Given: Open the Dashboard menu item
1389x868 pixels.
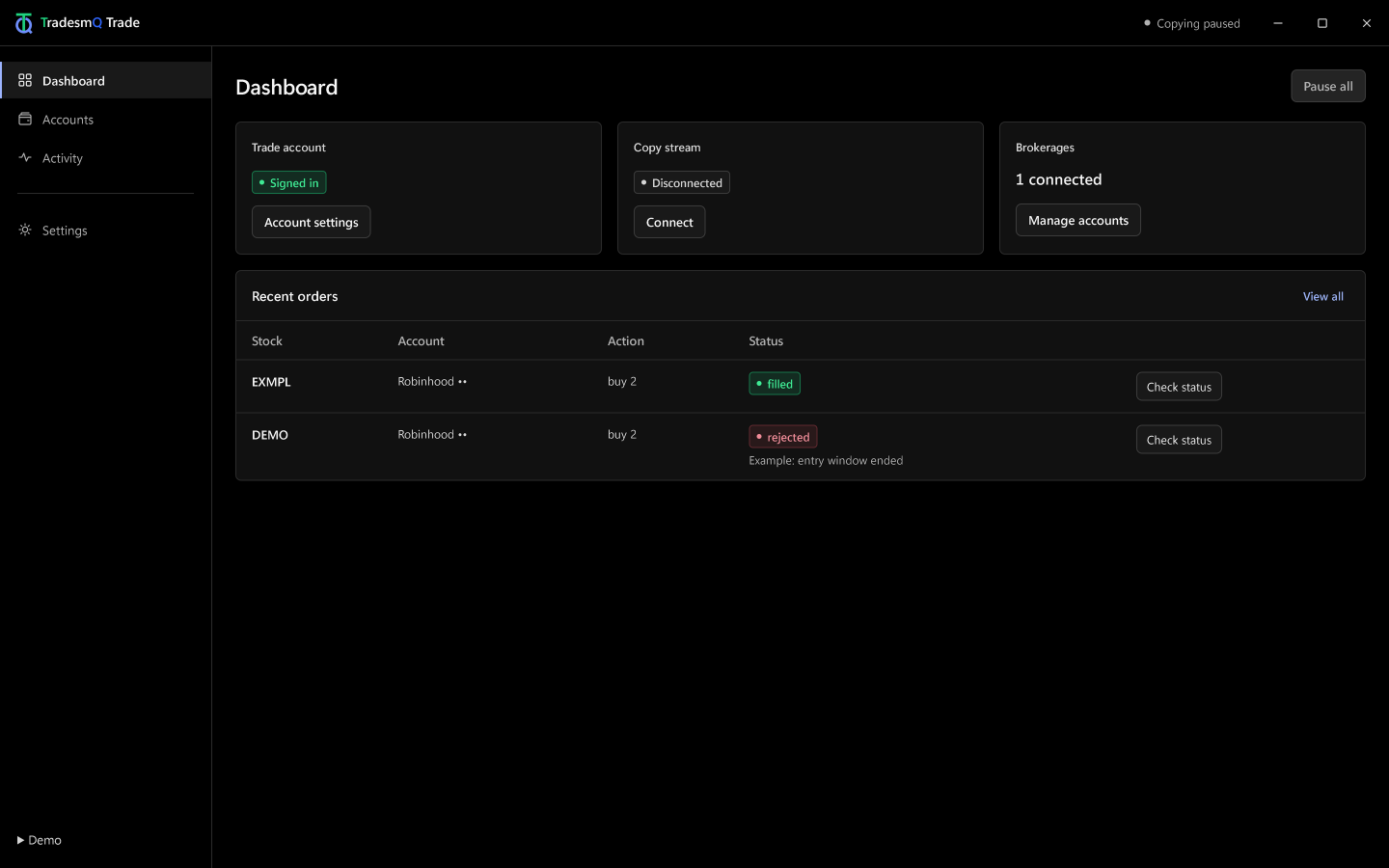Looking at the screenshot, I should pos(106,80).
